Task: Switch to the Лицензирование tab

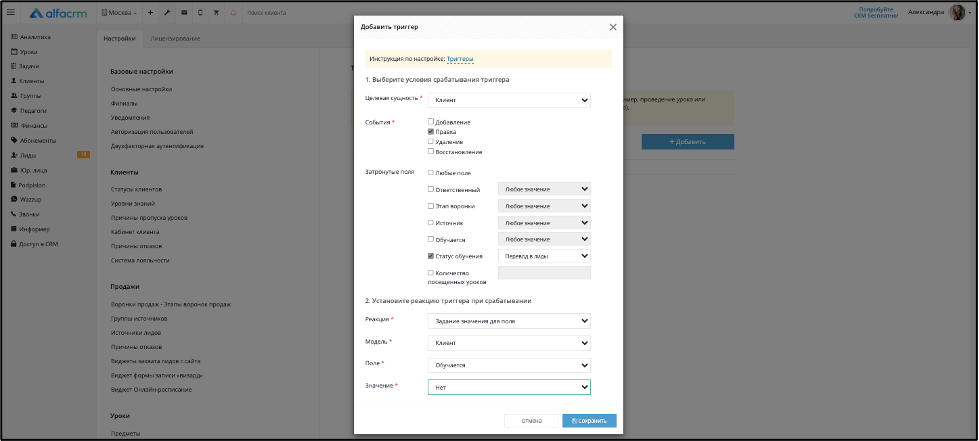Action: point(175,39)
